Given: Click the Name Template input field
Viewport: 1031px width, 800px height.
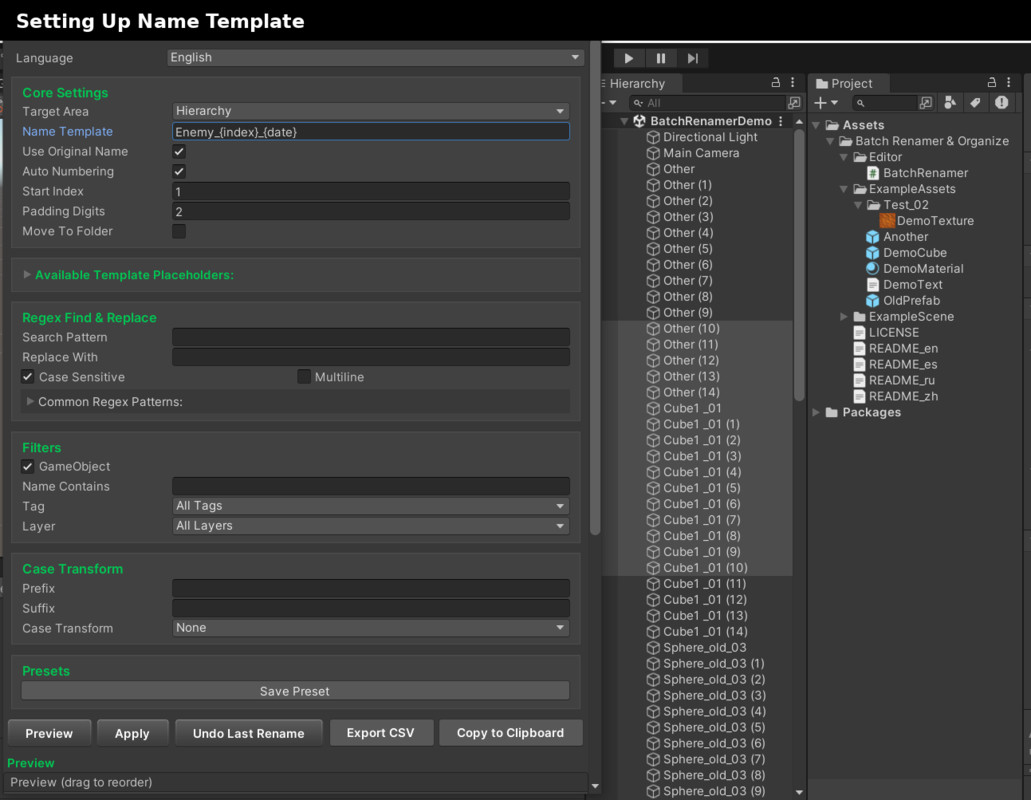Looking at the screenshot, I should tap(371, 131).
